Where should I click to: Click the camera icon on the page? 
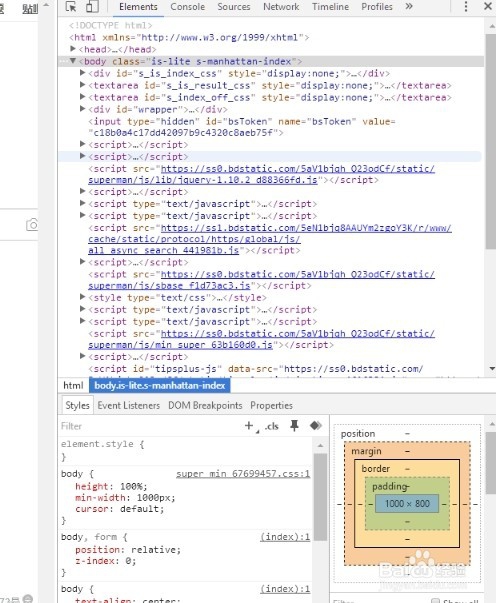point(32,225)
